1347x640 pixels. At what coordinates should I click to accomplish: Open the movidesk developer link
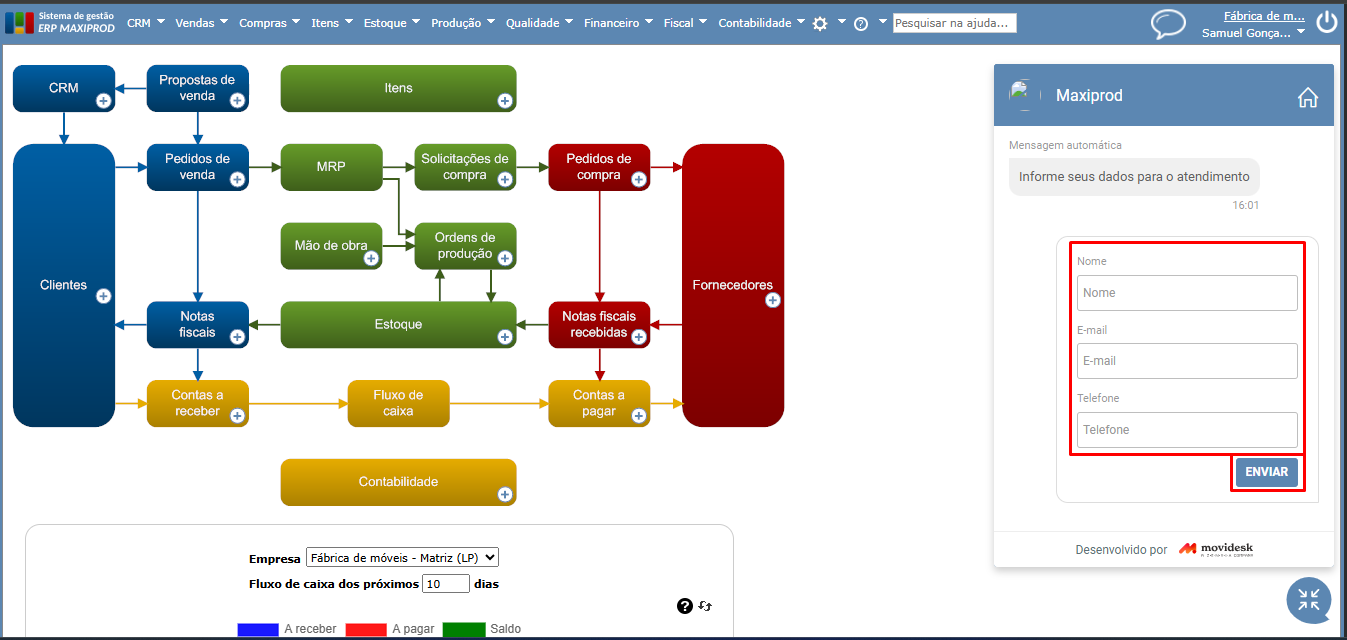1215,549
